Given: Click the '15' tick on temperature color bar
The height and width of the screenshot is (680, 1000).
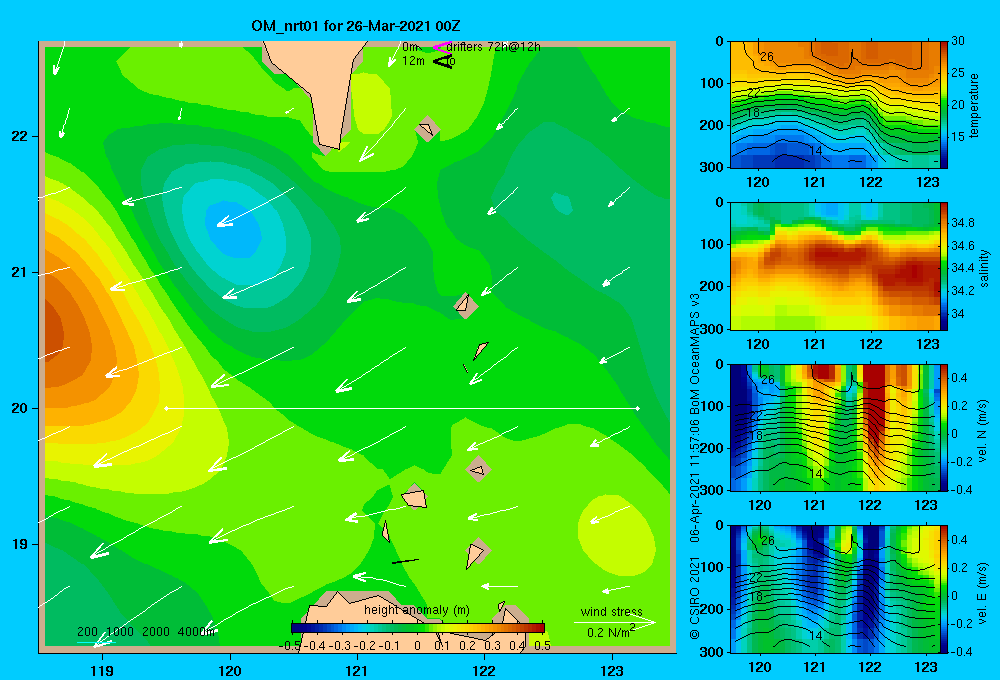Looking at the screenshot, I should 958,137.
